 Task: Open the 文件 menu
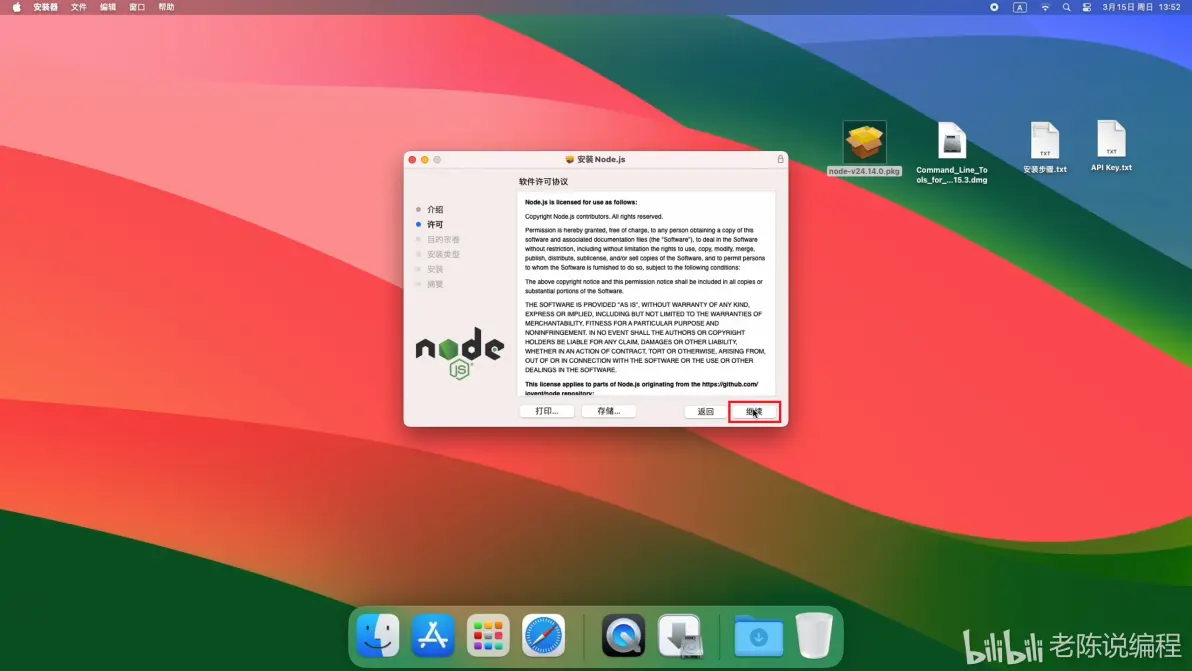pos(78,7)
